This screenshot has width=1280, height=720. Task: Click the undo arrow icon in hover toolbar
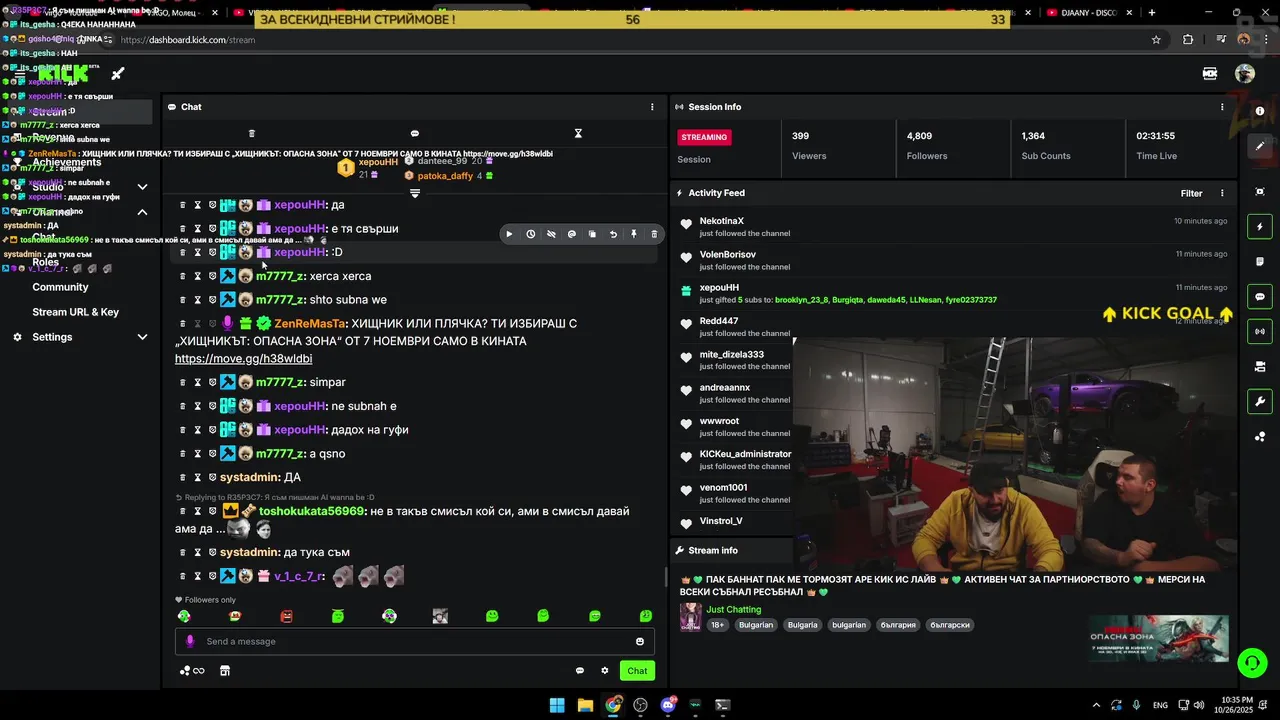point(613,234)
